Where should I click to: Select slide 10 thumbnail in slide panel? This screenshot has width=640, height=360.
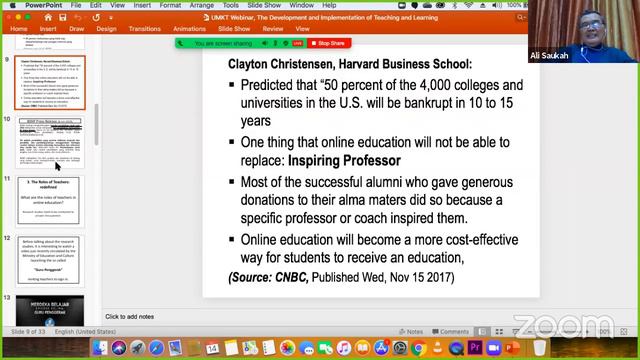[x=50, y=142]
